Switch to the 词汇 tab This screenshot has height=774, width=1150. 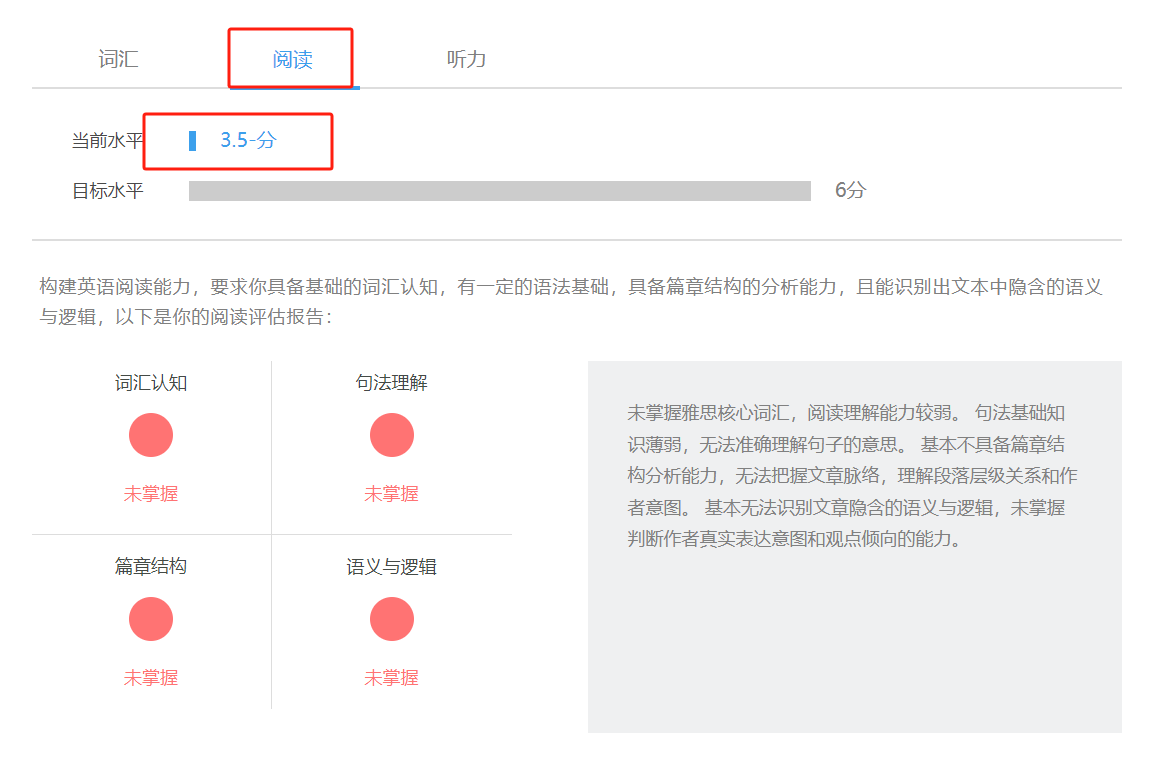(119, 58)
